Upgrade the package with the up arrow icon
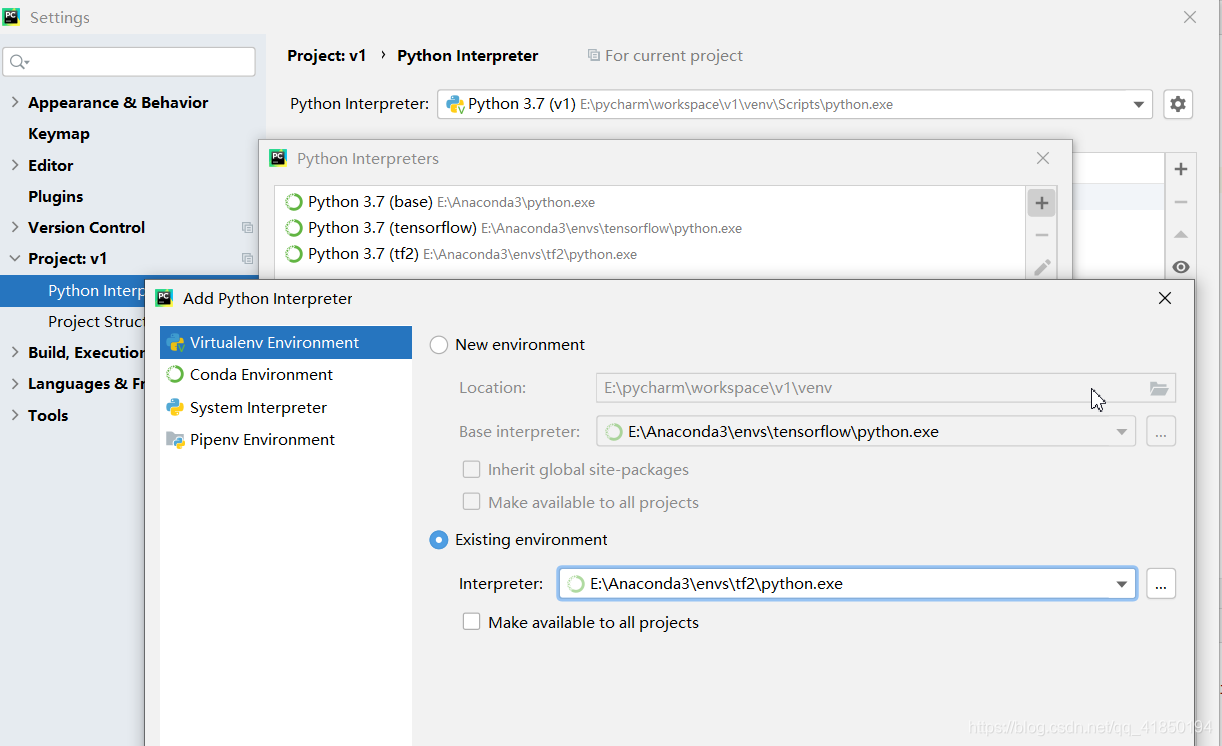This screenshot has width=1222, height=746. tap(1181, 235)
